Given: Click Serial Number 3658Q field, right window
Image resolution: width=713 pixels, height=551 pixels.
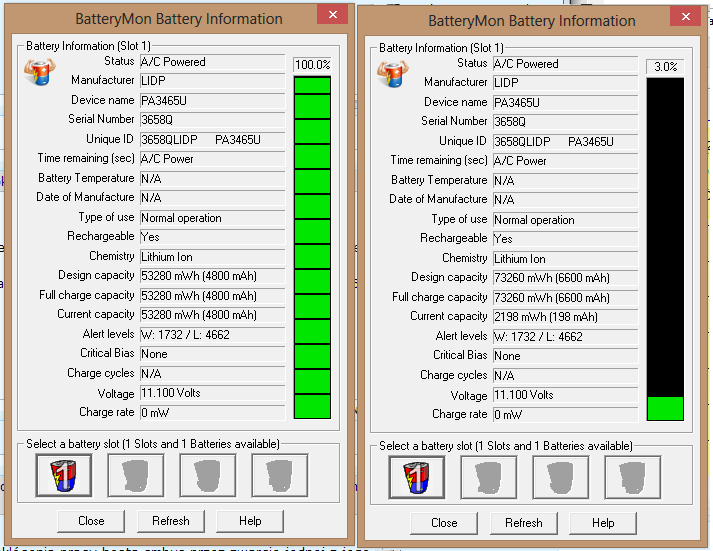Looking at the screenshot, I should click(x=565, y=122).
